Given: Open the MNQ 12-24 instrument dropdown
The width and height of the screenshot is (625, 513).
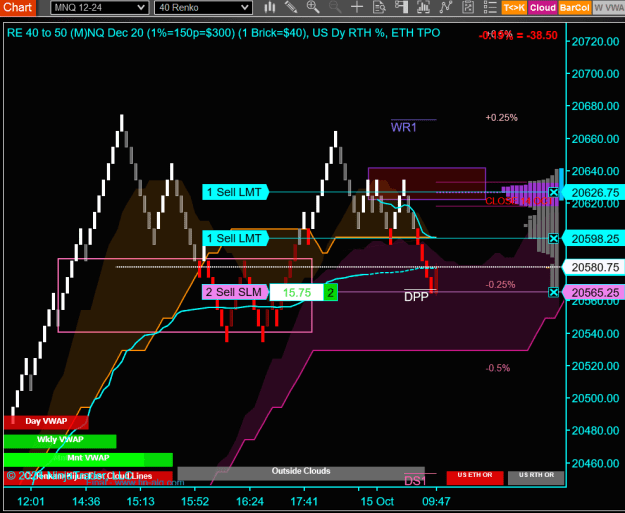Looking at the screenshot, I should [100, 8].
